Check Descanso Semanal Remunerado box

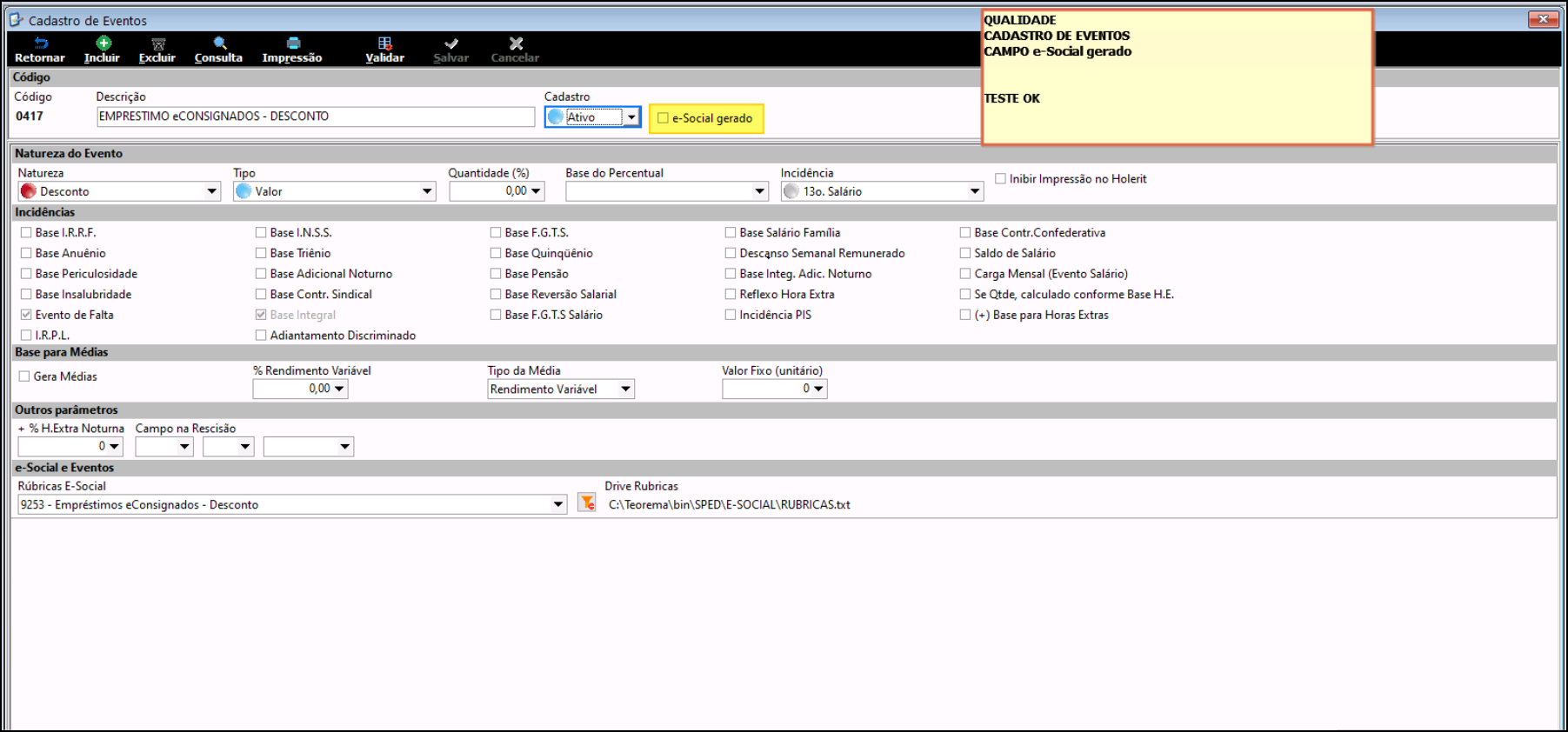731,253
